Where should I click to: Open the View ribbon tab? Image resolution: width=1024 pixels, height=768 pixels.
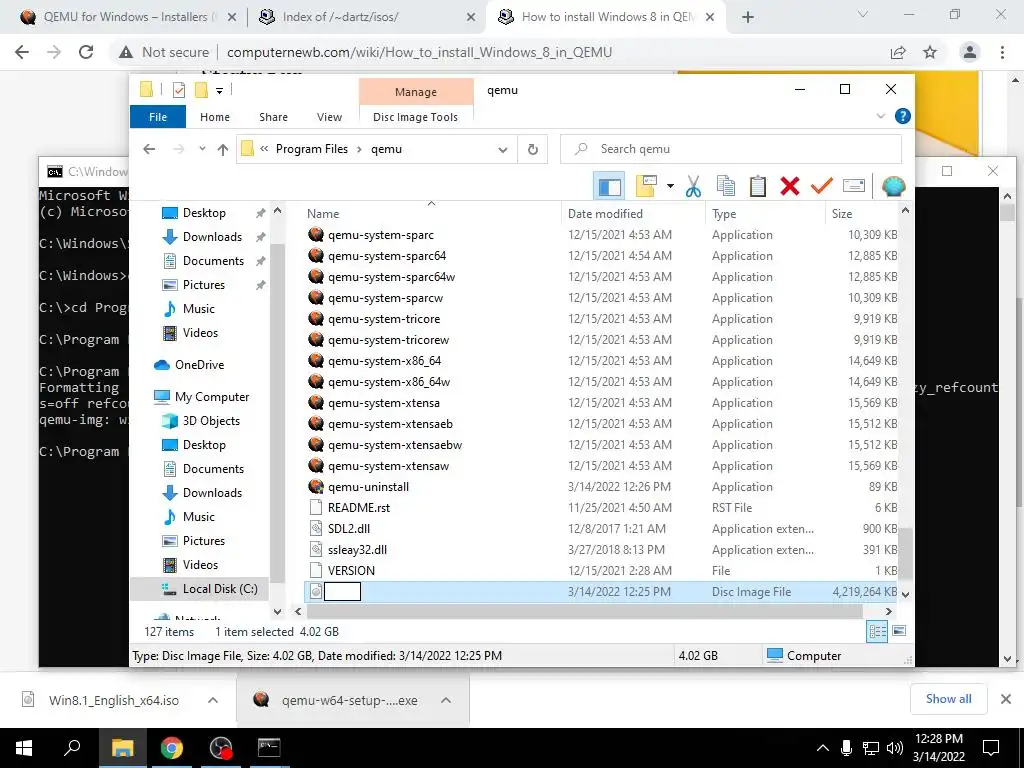[329, 117]
